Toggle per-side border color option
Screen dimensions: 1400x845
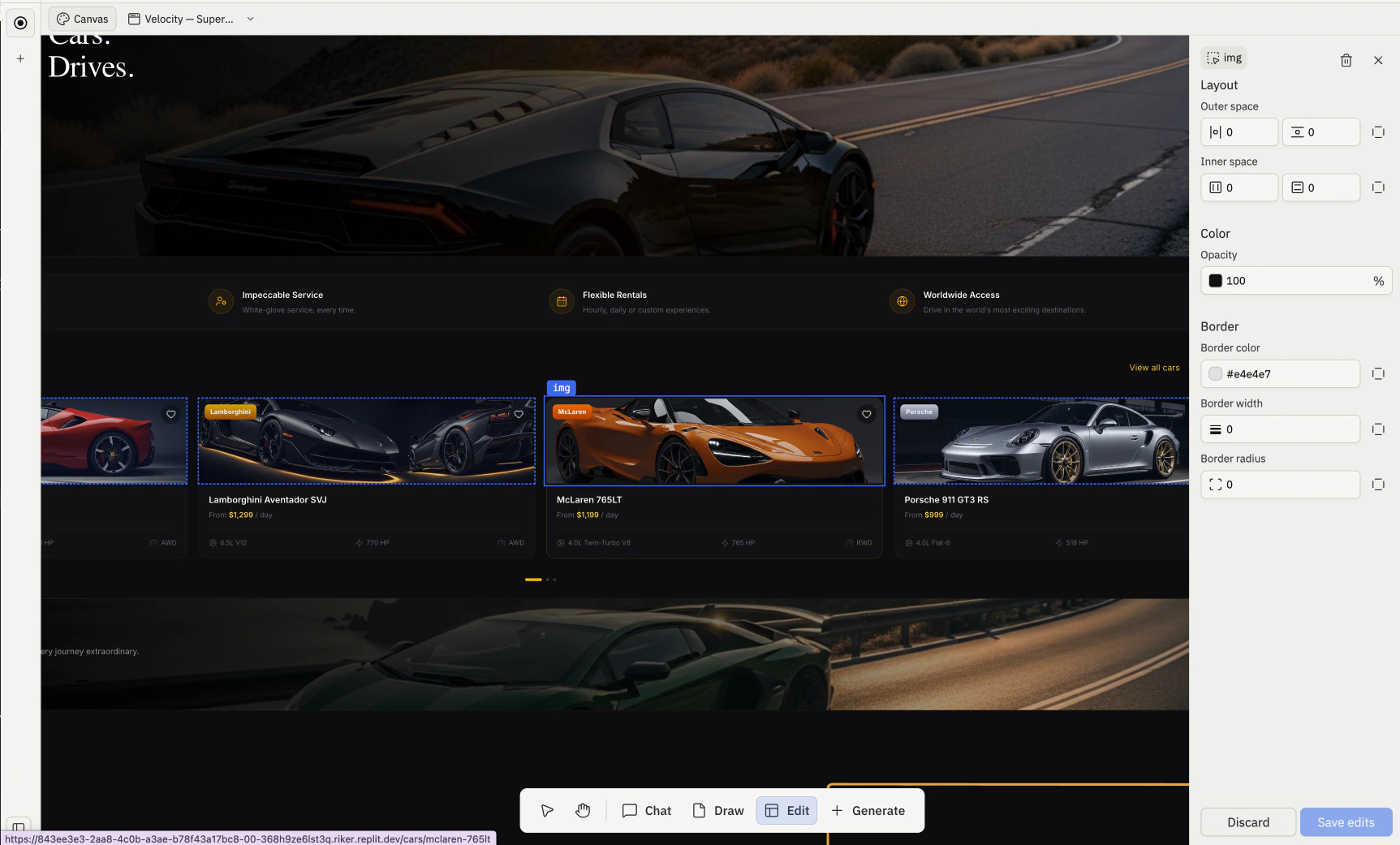tap(1378, 374)
